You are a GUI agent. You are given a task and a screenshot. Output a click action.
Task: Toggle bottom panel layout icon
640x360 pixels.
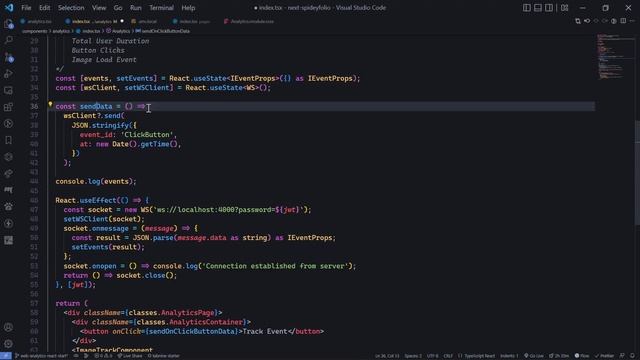(x=538, y=8)
